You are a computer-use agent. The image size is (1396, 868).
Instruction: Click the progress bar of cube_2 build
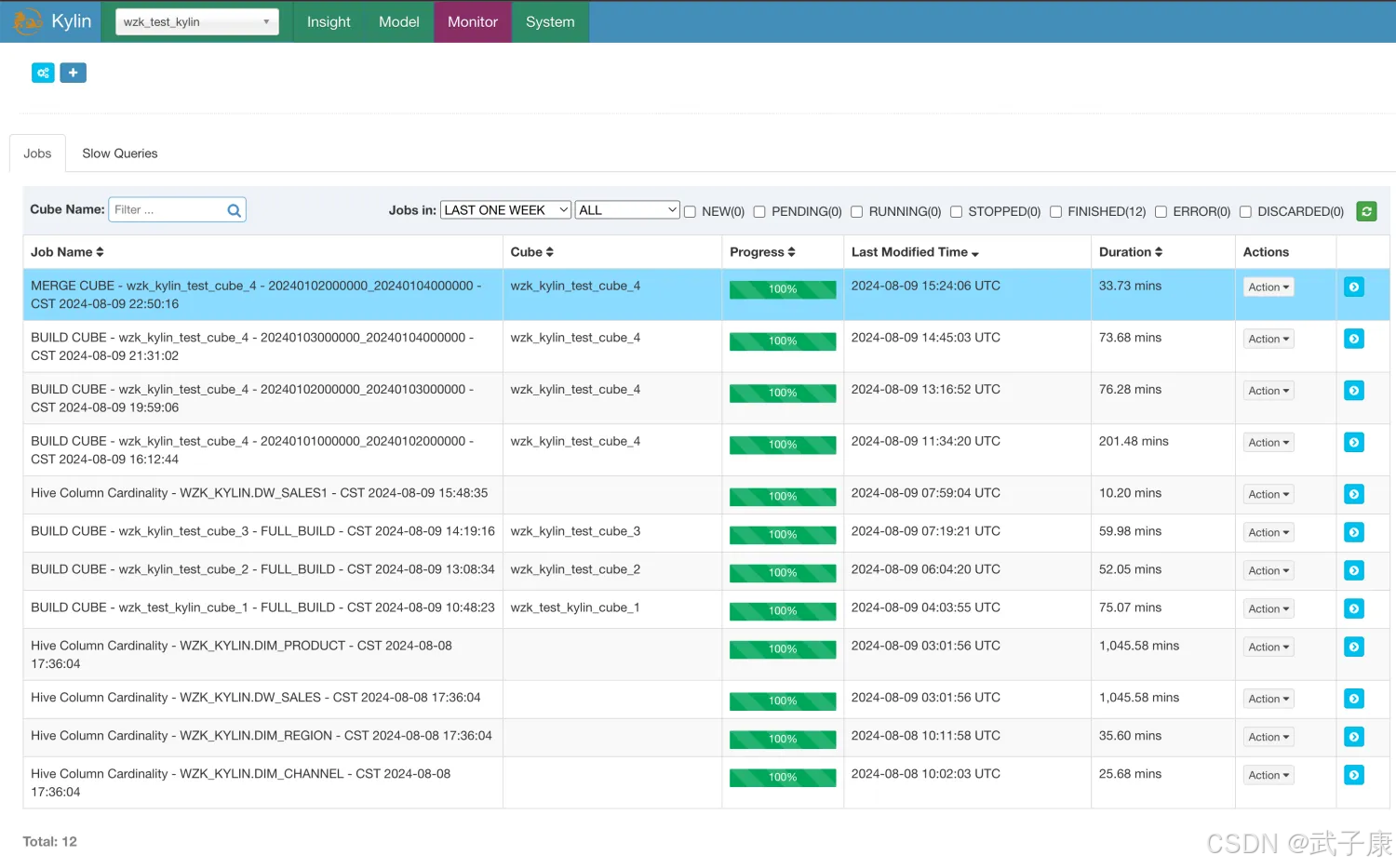point(782,573)
